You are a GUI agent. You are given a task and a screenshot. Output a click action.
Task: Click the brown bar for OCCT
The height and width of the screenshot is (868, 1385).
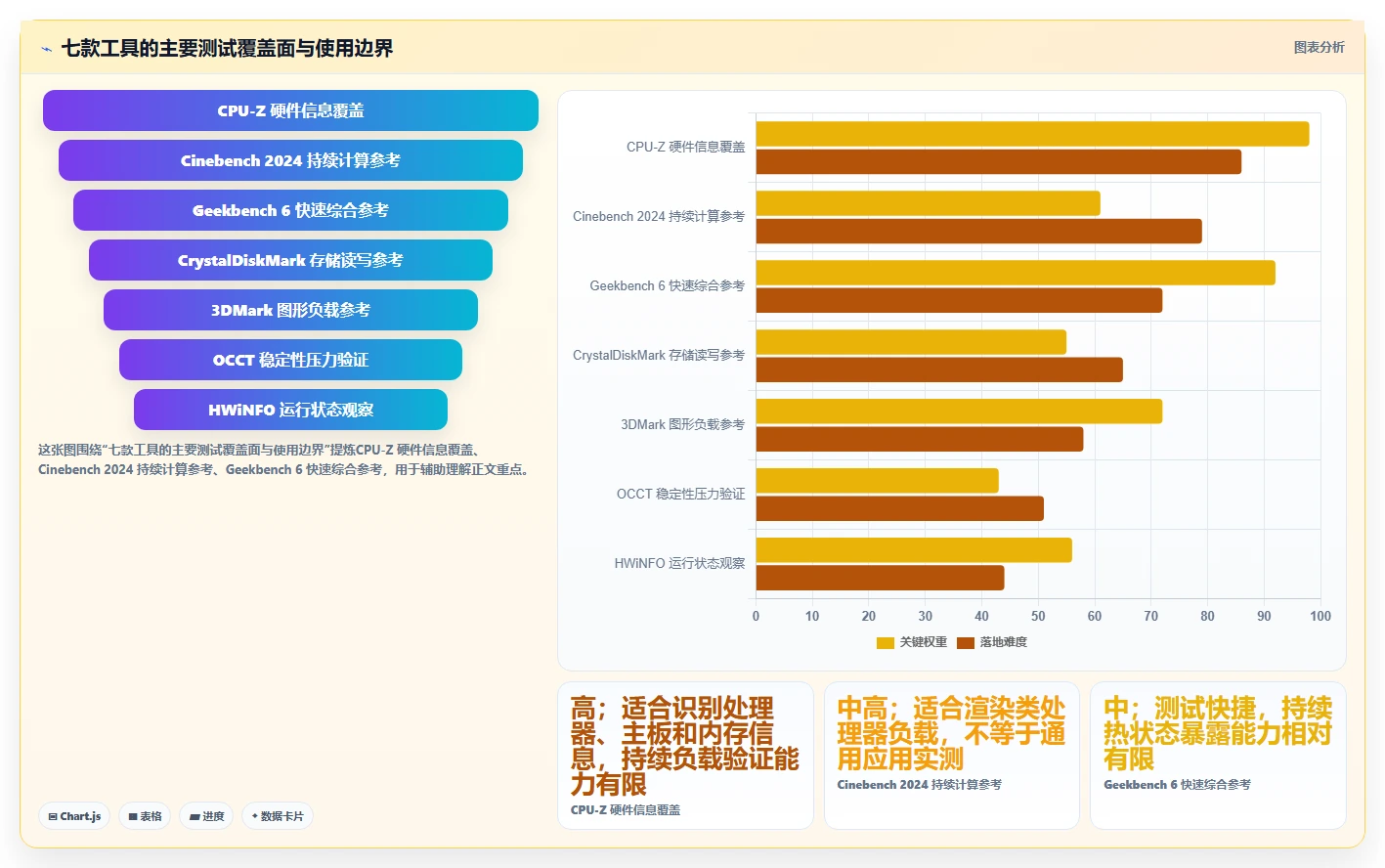click(900, 509)
